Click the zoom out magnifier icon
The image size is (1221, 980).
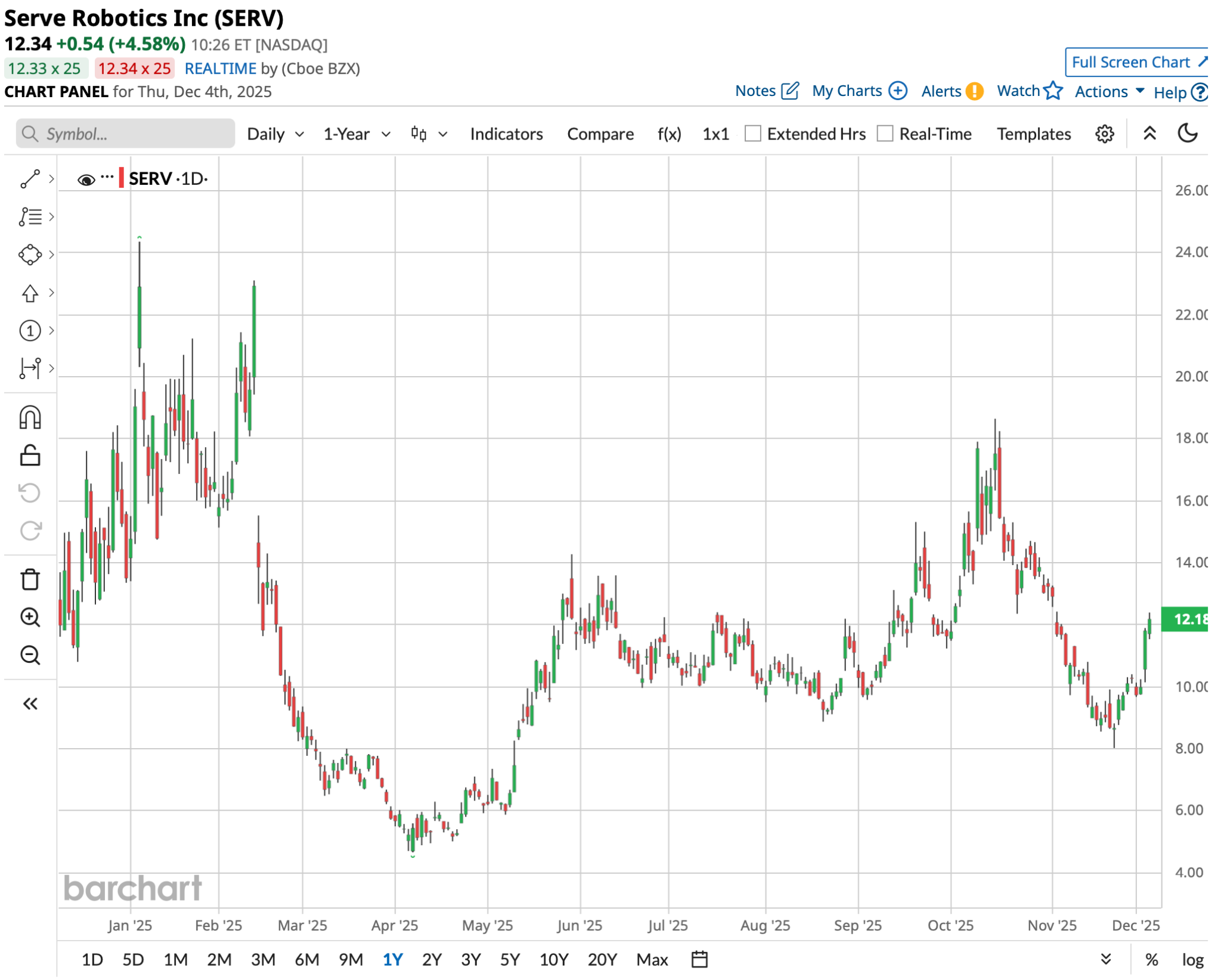(30, 655)
